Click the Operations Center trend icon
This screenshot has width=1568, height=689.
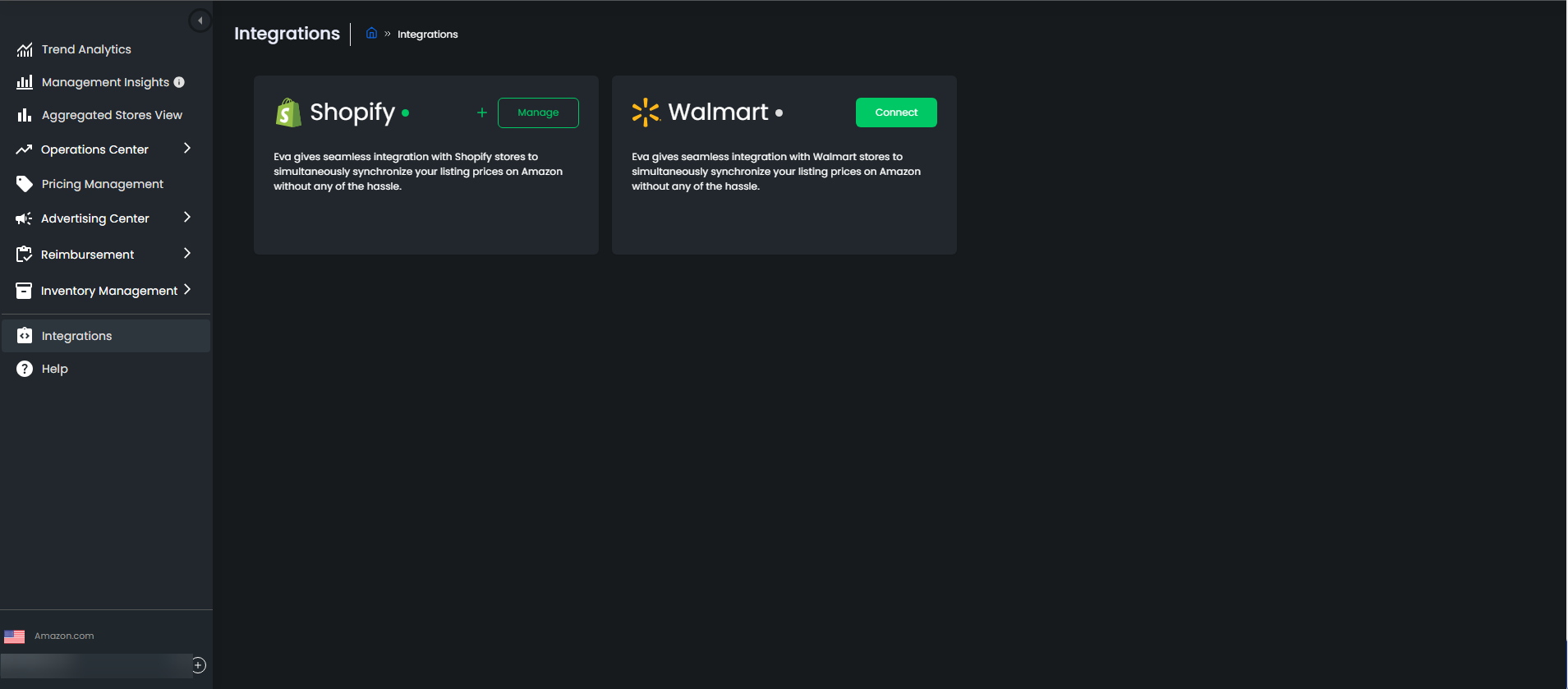[24, 149]
